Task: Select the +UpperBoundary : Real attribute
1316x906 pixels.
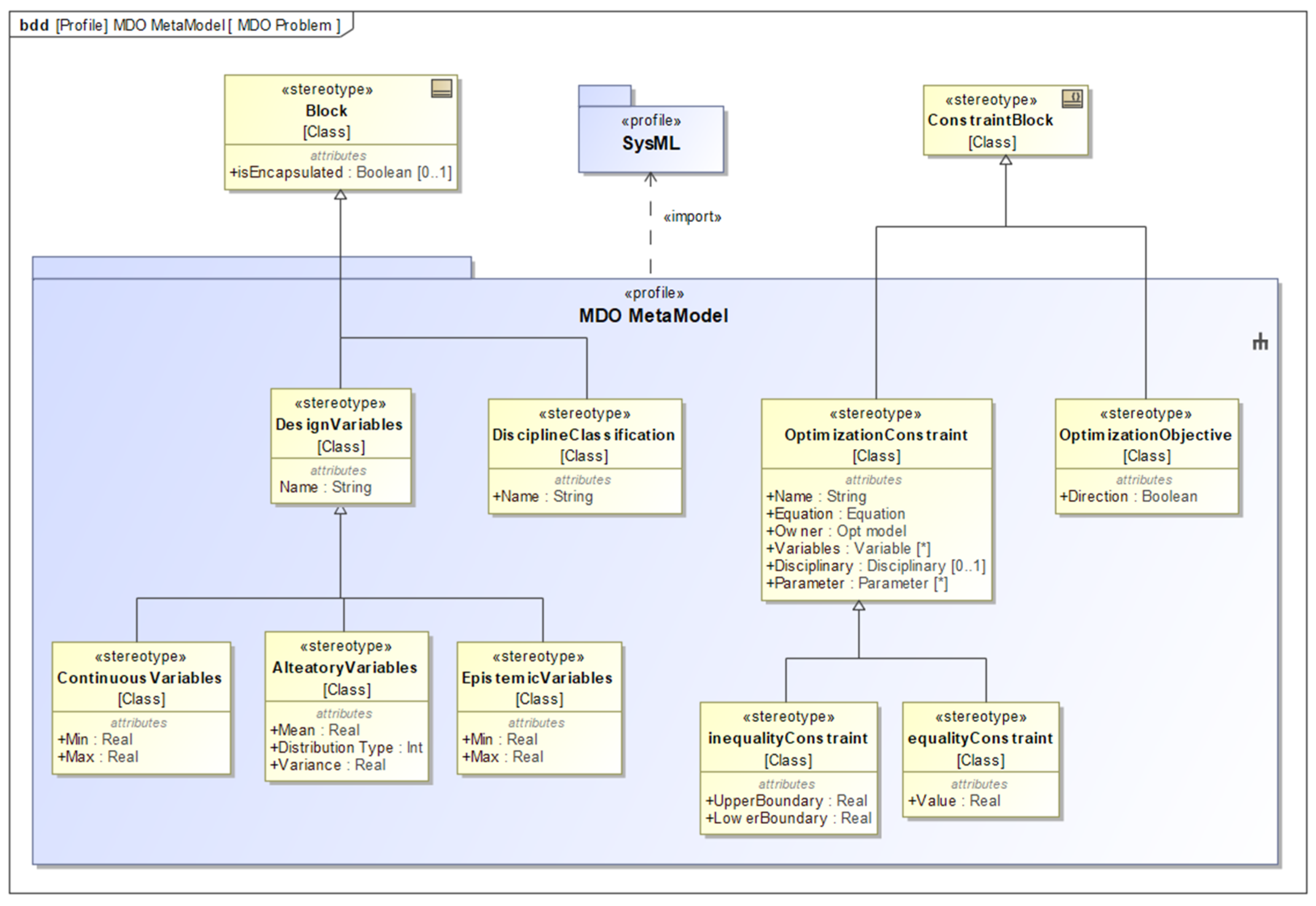Action: click(786, 800)
